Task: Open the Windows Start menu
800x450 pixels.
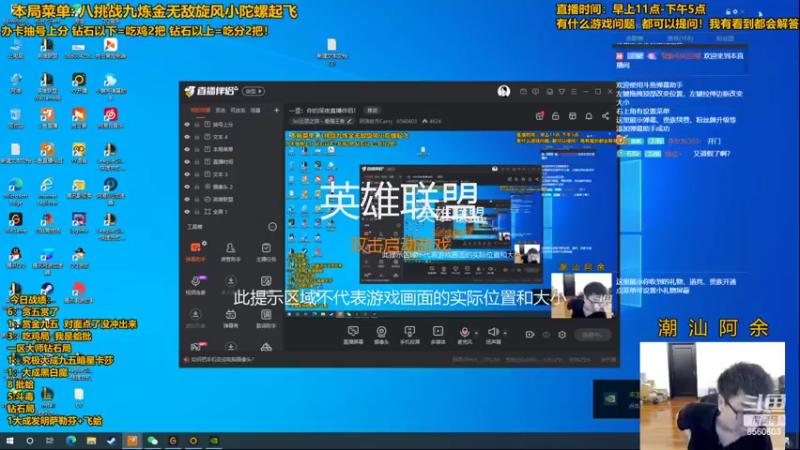Action: pos(9,440)
